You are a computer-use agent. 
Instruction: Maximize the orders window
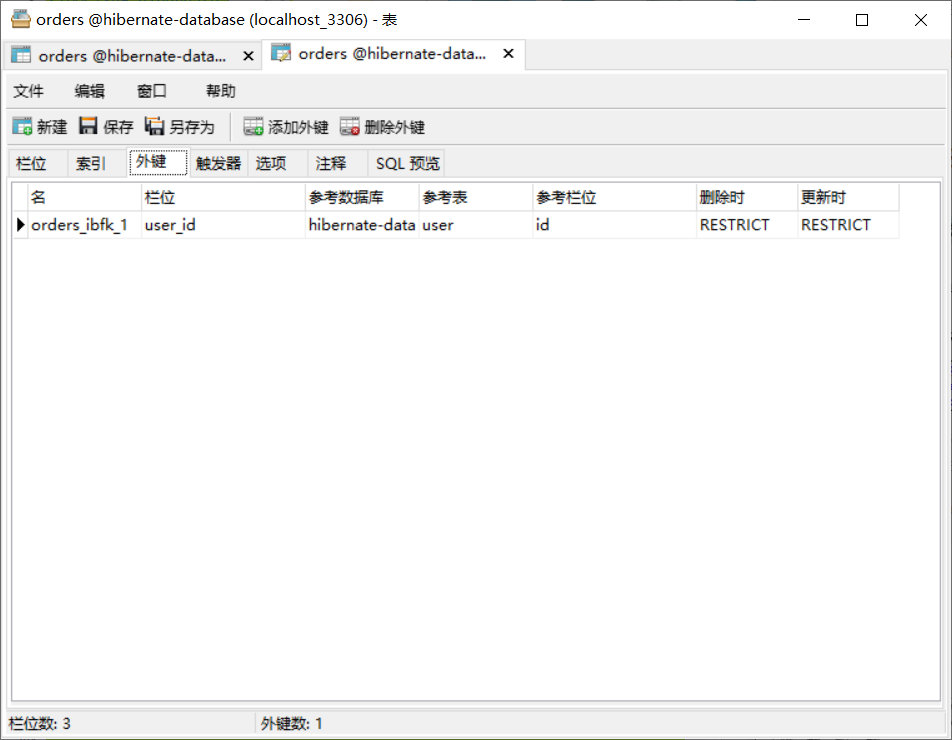pos(862,20)
